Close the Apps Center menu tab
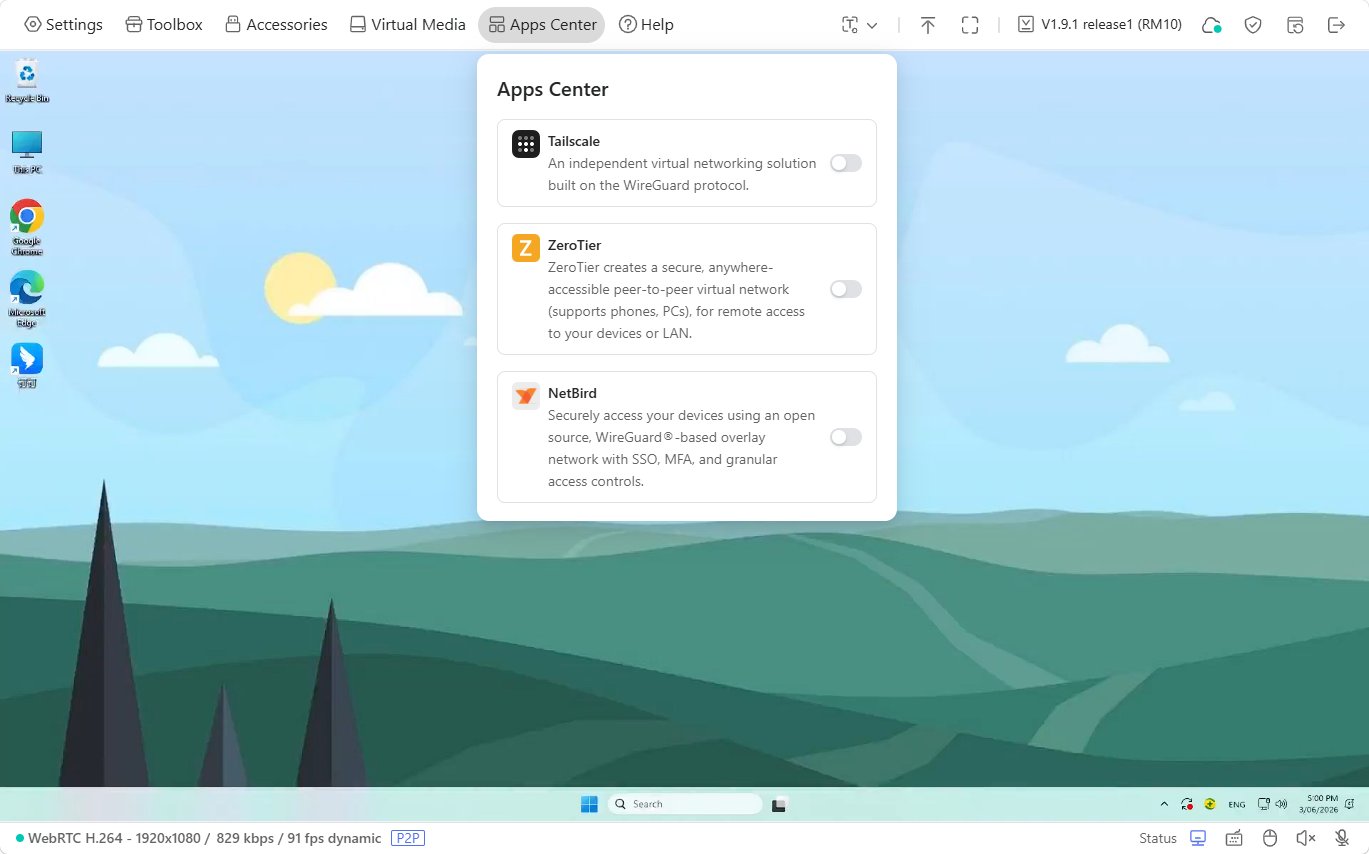Screen dimensions: 1369x854 tap(542, 25)
